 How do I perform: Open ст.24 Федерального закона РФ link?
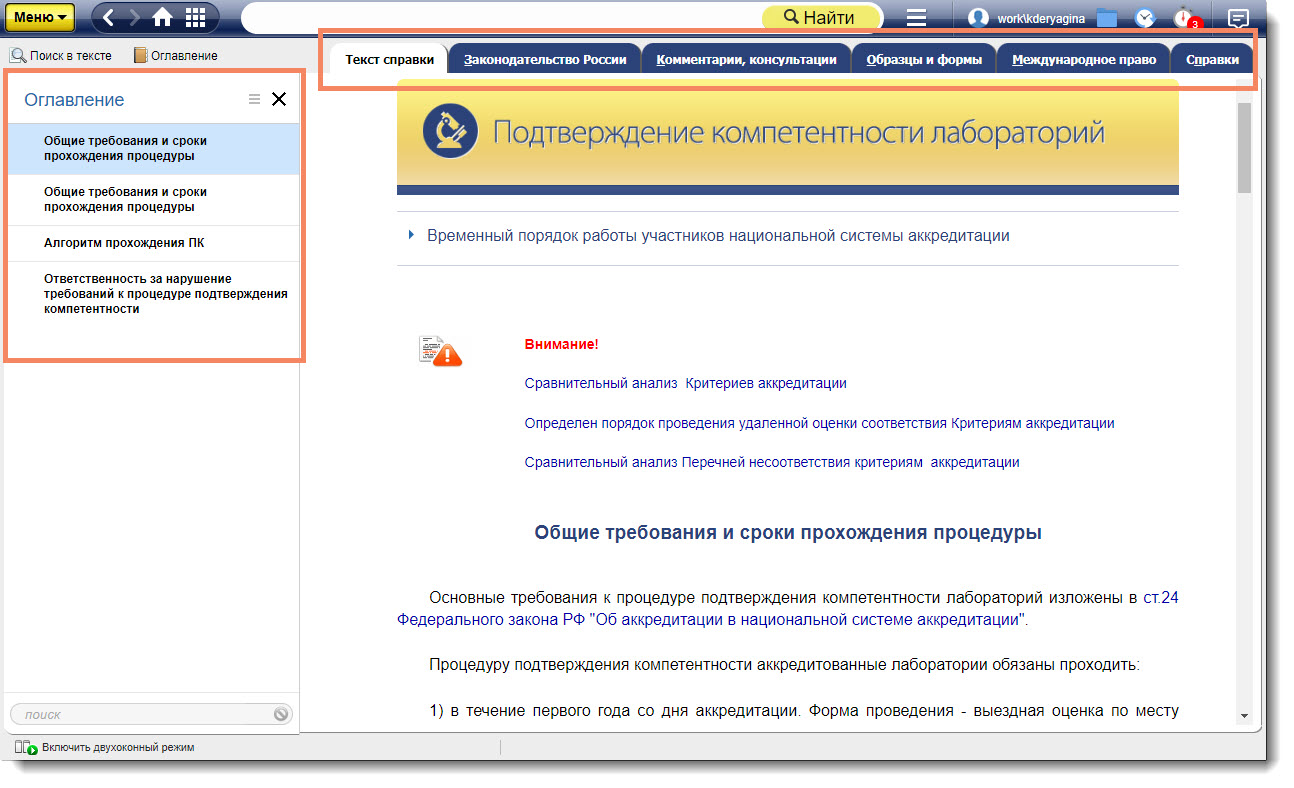788,609
